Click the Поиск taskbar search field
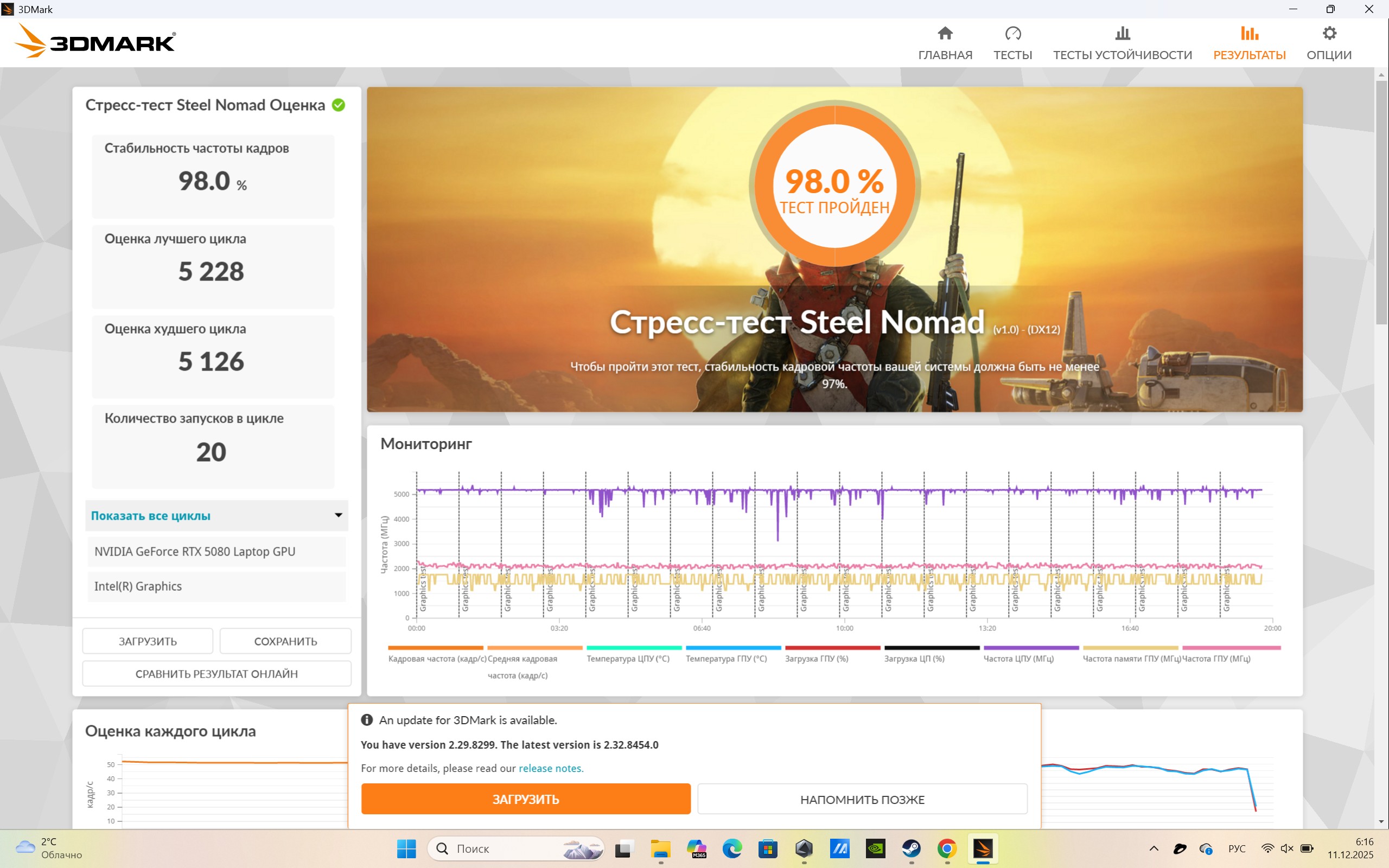 (x=515, y=848)
